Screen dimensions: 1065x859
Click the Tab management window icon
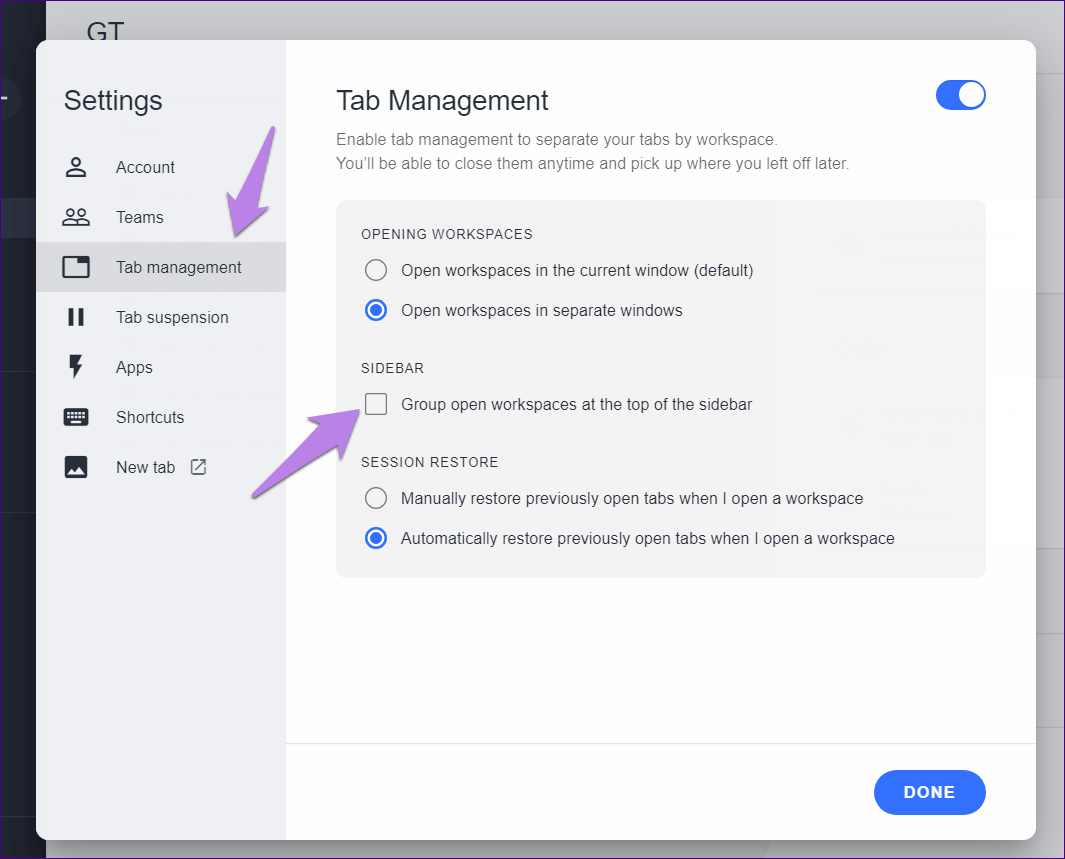click(75, 267)
